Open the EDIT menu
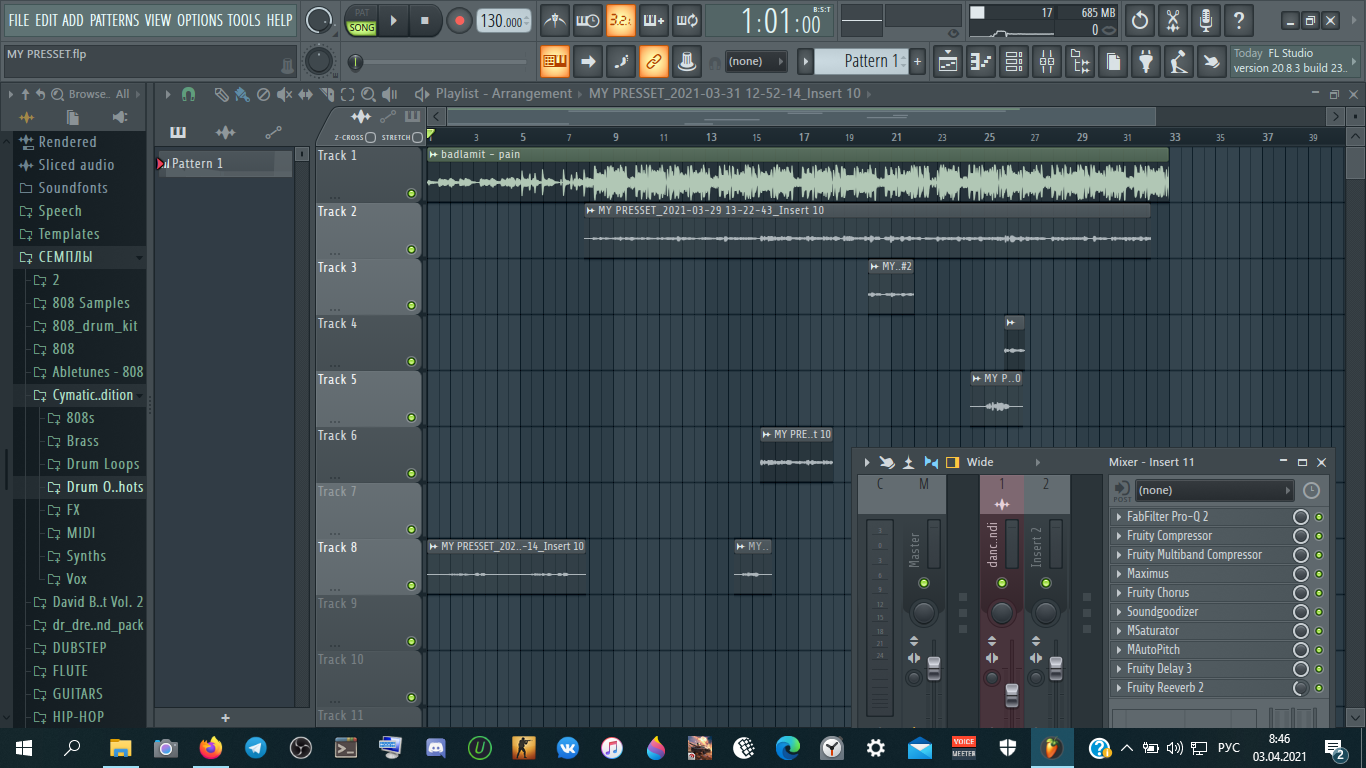Viewport: 1366px width, 768px height. coord(46,20)
